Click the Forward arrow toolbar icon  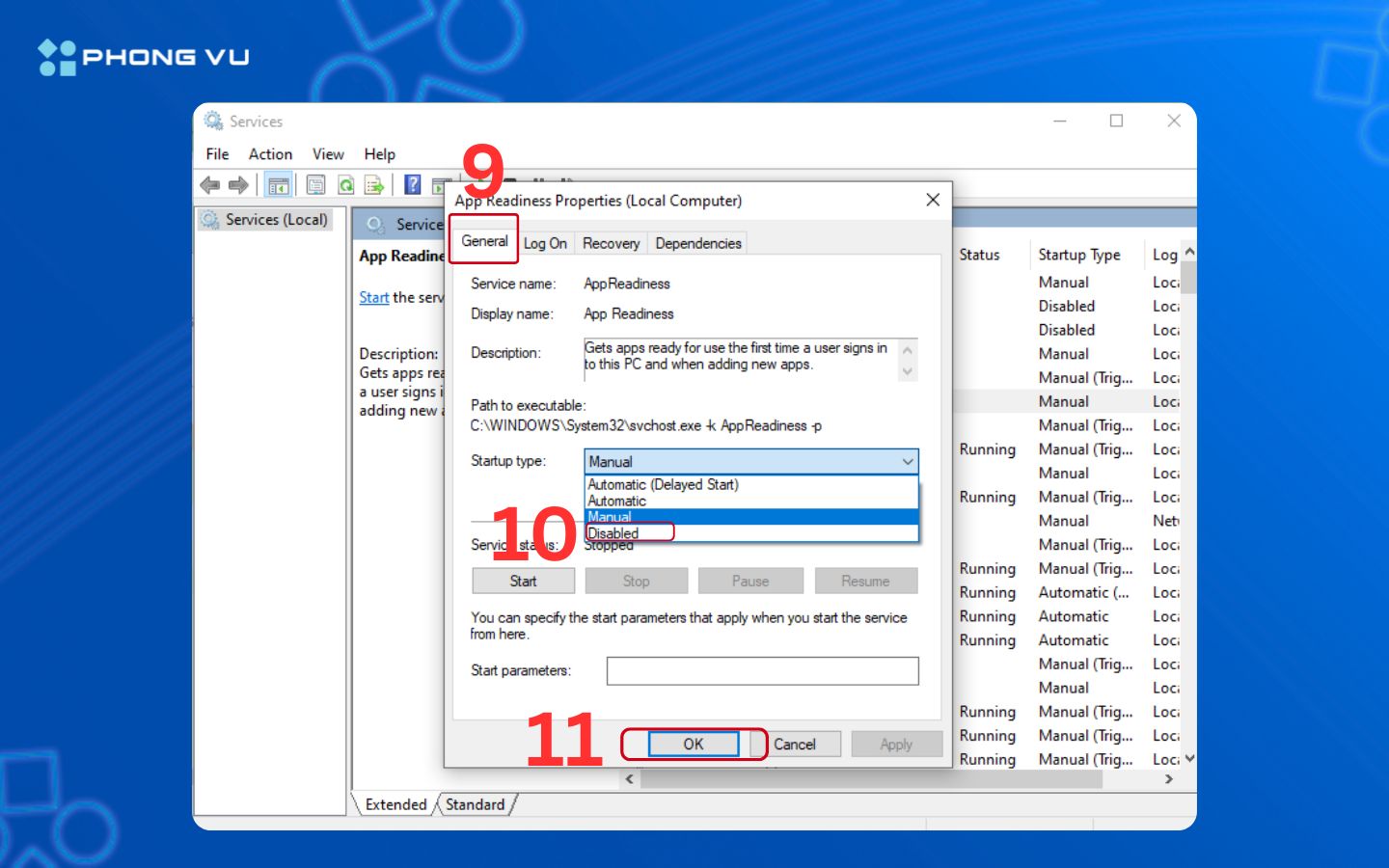[x=238, y=185]
